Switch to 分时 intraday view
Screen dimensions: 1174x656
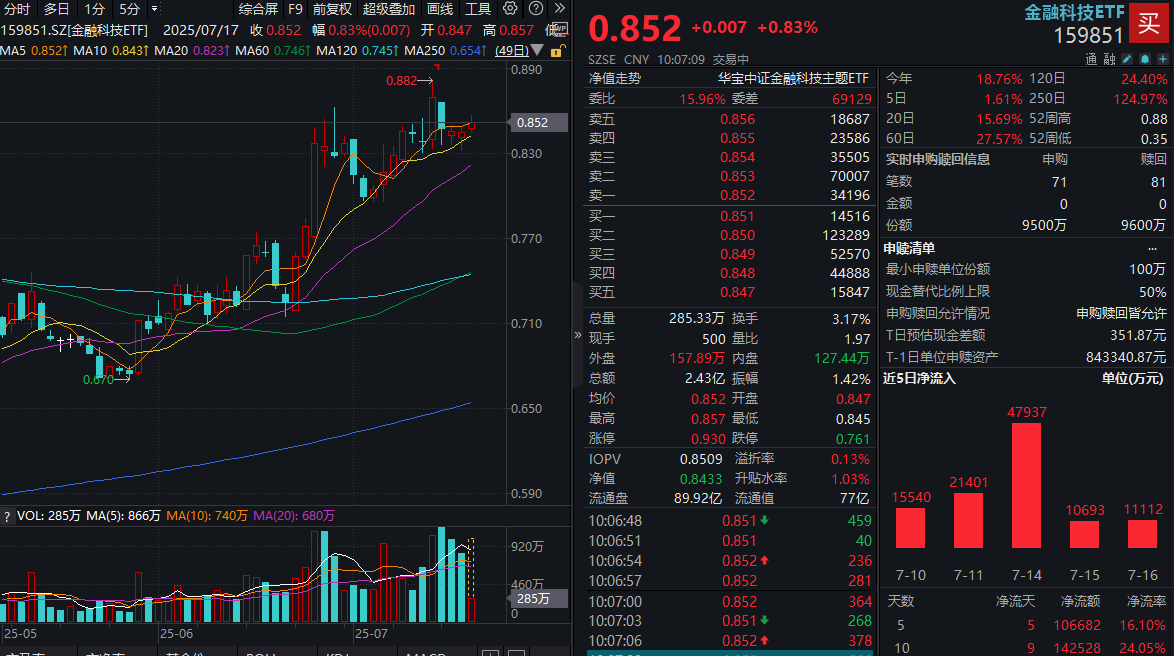(x=17, y=9)
